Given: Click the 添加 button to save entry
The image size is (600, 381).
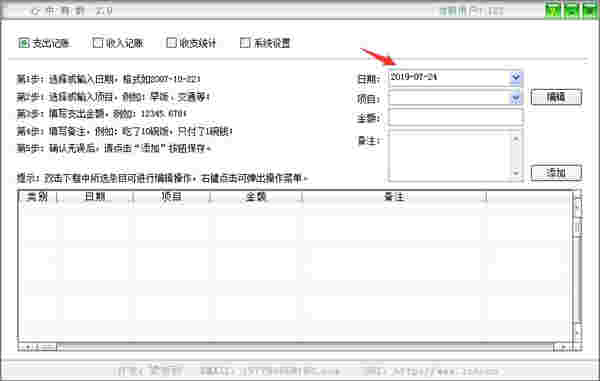Looking at the screenshot, I should coord(556,173).
